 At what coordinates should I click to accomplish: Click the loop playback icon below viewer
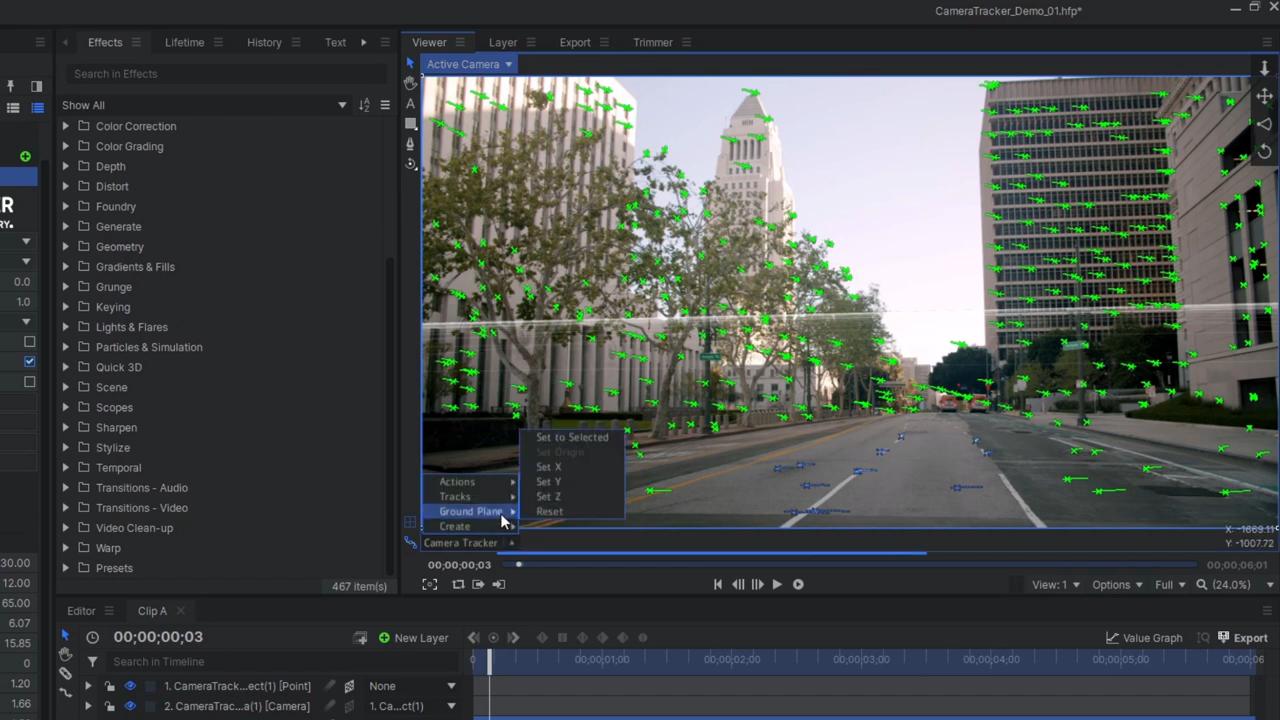(458, 584)
